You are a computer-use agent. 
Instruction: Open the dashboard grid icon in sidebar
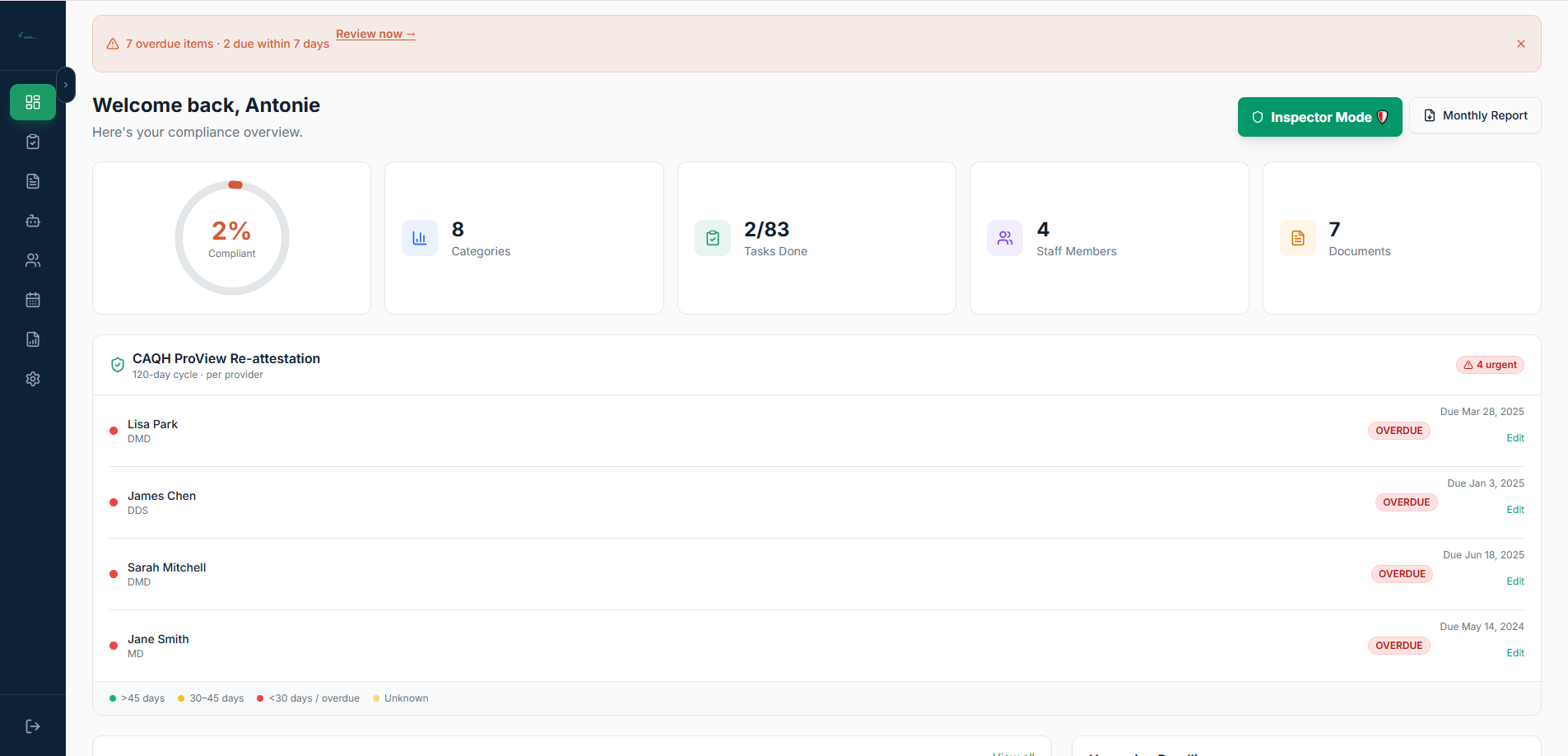coord(33,102)
